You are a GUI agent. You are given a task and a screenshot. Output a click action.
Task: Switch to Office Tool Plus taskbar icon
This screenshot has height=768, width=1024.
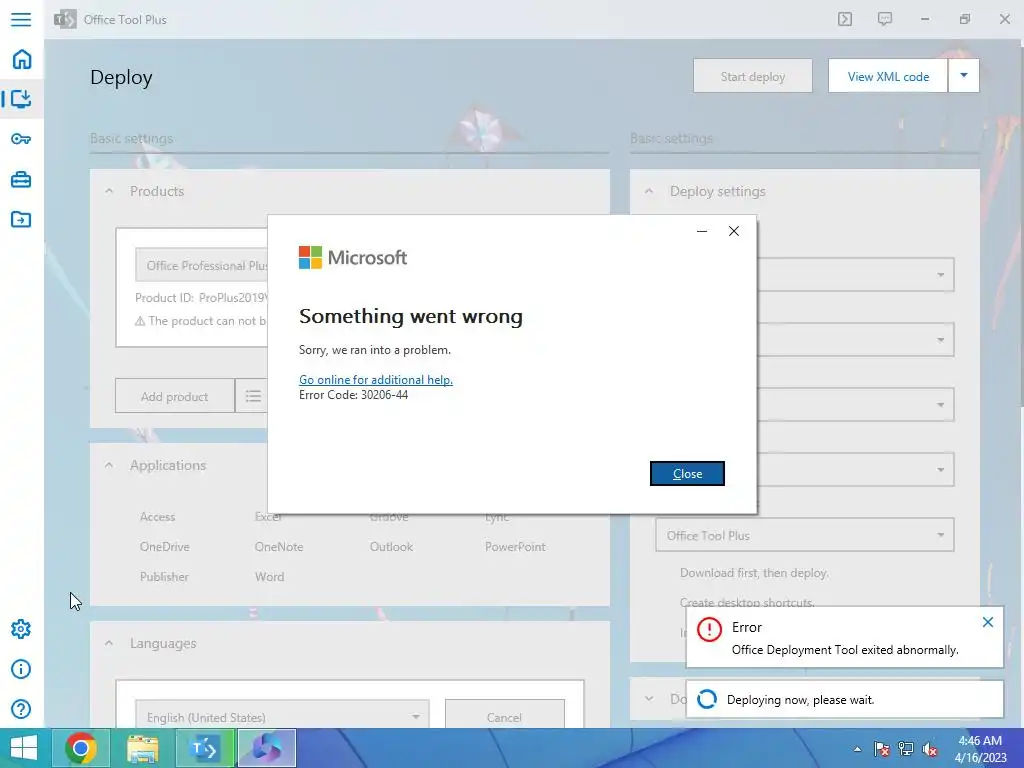click(204, 748)
